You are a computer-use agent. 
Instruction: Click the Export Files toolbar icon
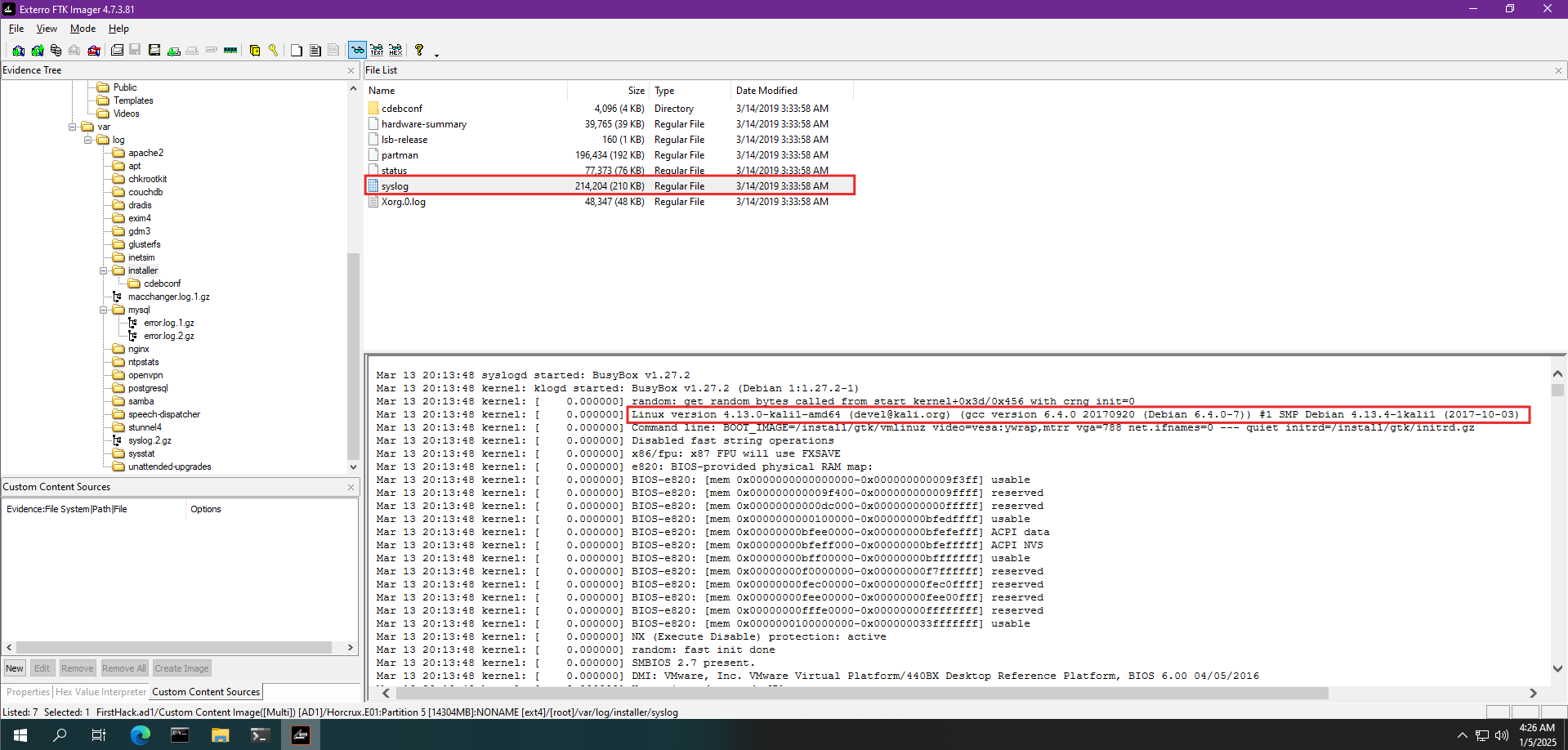[296, 51]
